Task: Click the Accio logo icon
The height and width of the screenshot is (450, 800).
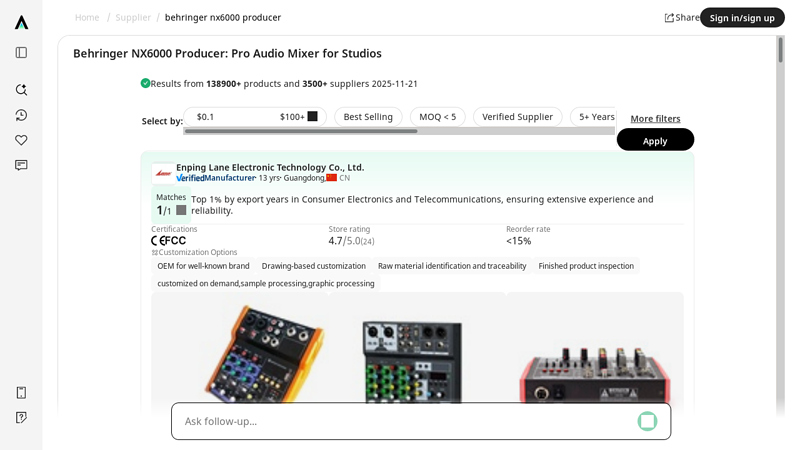Action: point(21,22)
